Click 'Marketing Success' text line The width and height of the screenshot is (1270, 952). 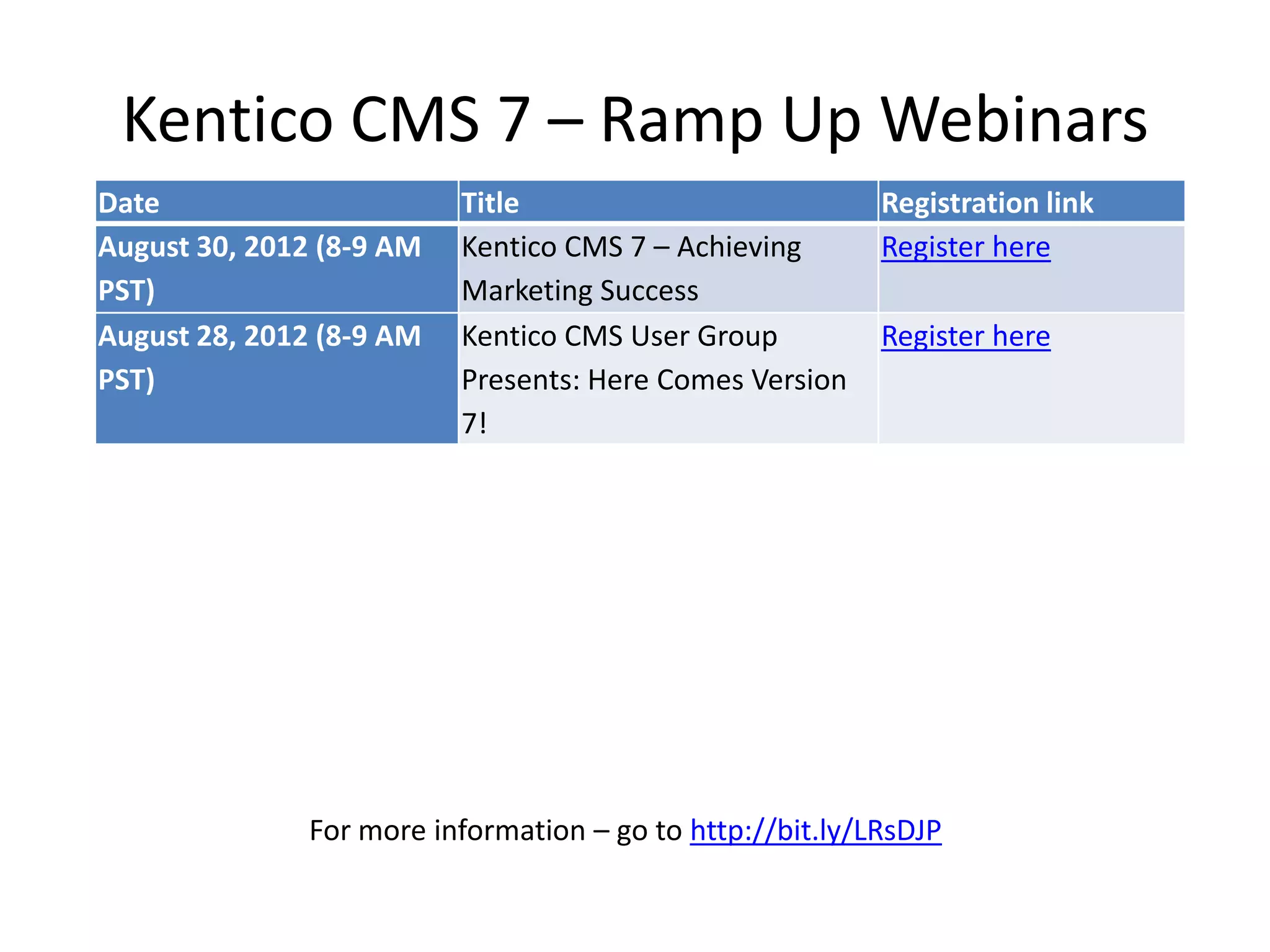click(x=580, y=291)
